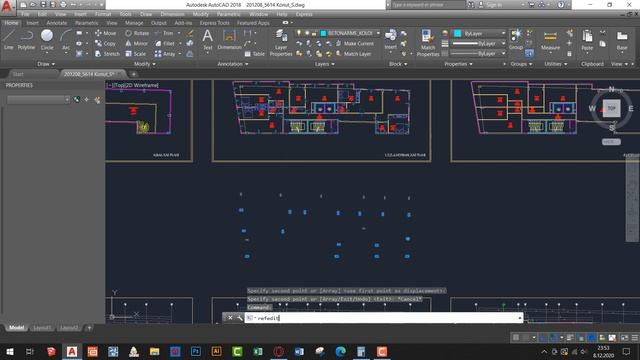The height and width of the screenshot is (360, 640).
Task: Open Microsoft Edge from the taskbar
Action: tap(340, 351)
